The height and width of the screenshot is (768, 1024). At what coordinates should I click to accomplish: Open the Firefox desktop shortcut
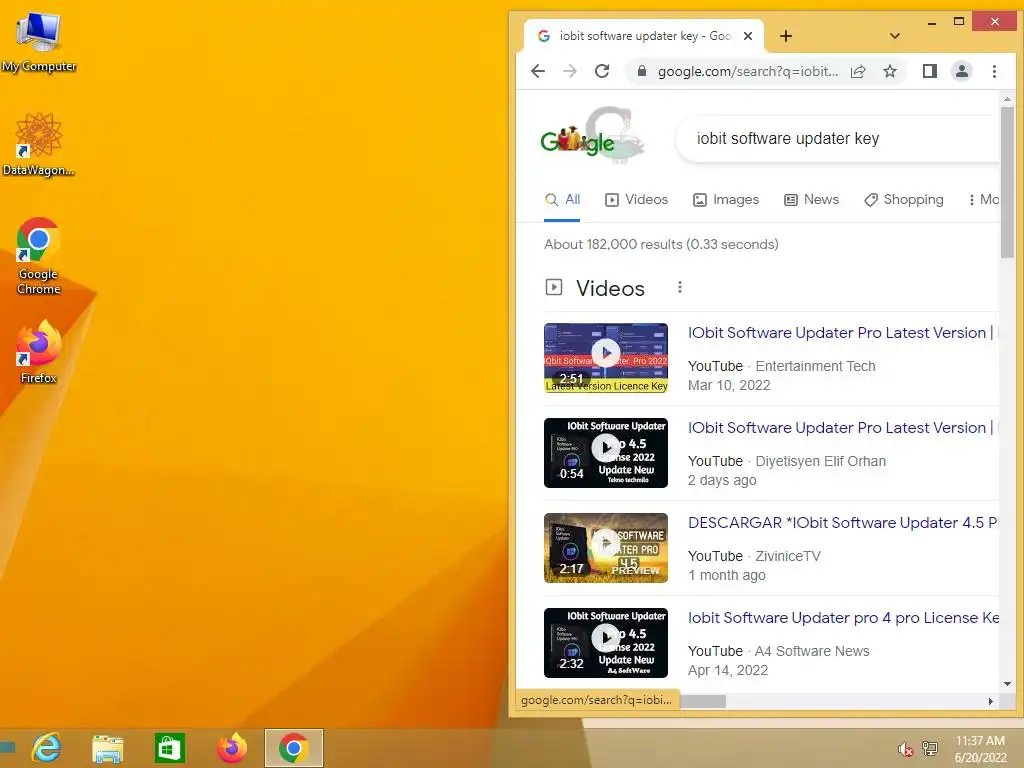[39, 351]
